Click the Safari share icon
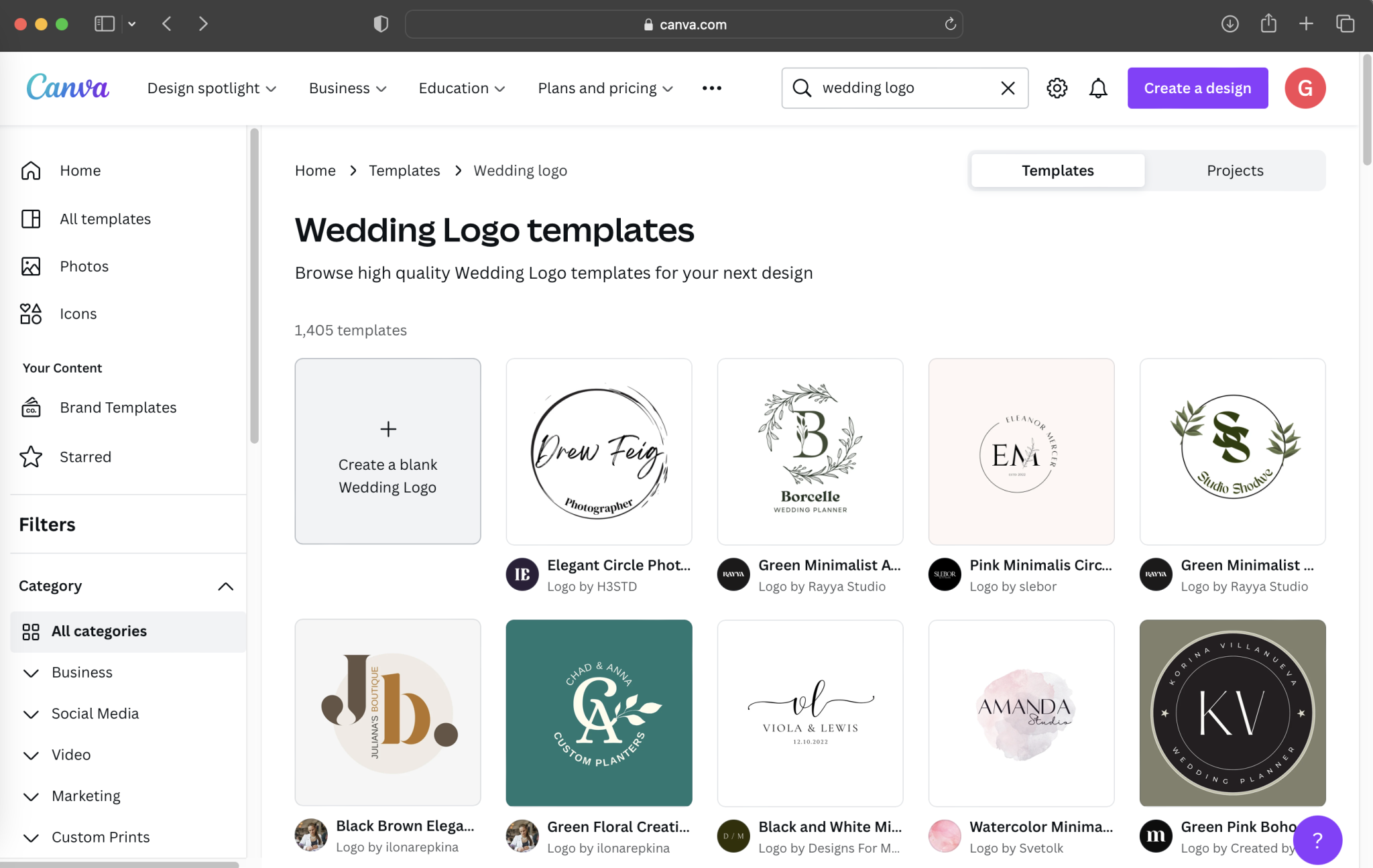 (x=1268, y=24)
